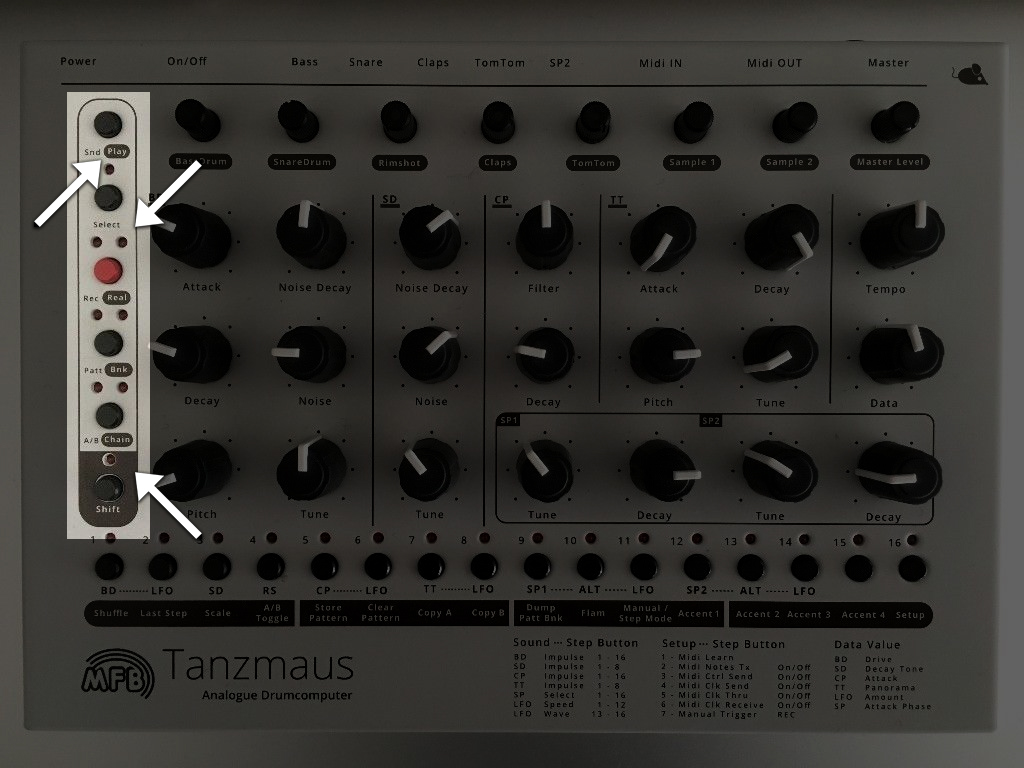Toggle step button 10 (Flam)
The height and width of the screenshot is (768, 1024).
pos(590,567)
